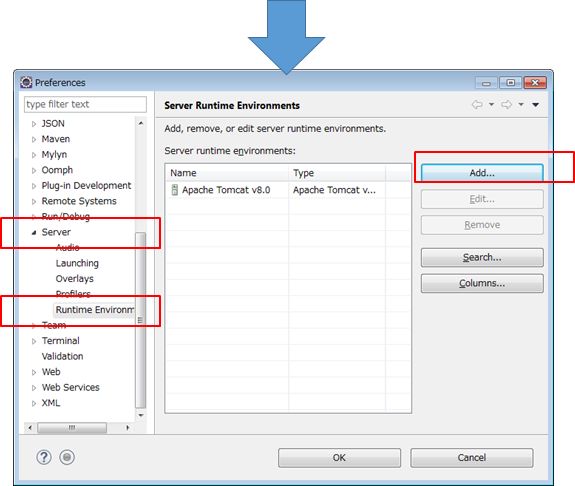
Task: Expand the Mylyn tree node
Action: [34, 155]
